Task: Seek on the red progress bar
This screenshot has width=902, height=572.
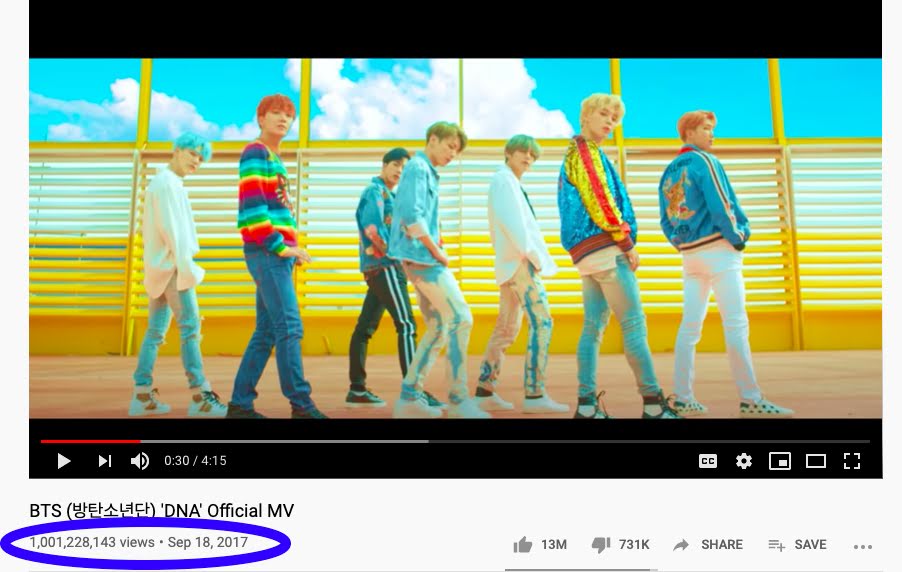Action: point(90,441)
